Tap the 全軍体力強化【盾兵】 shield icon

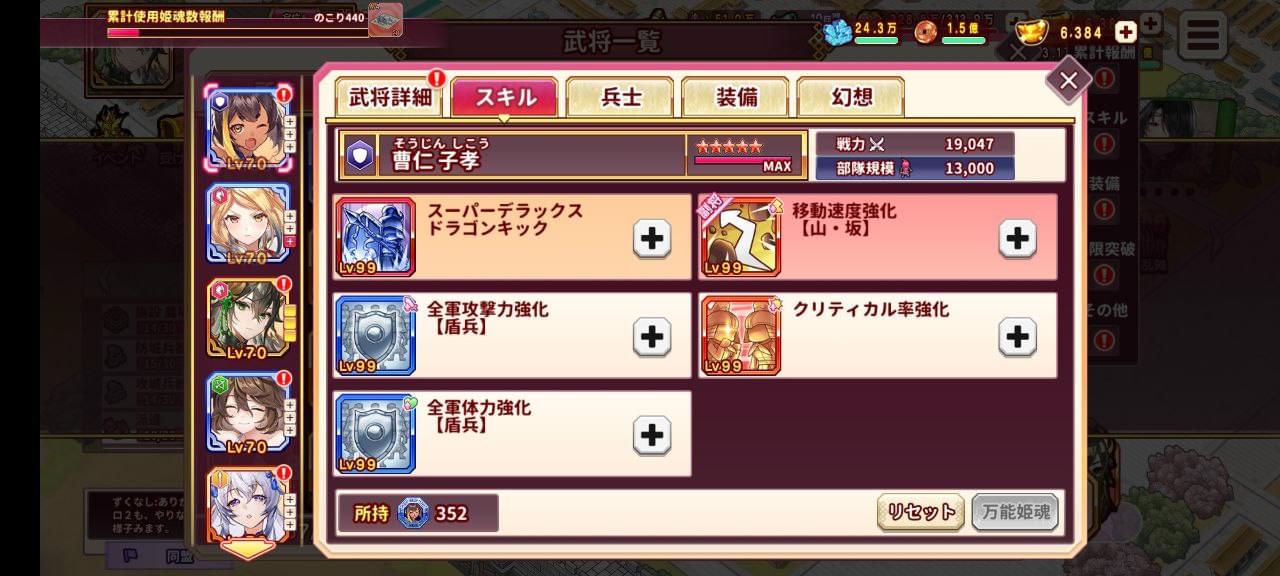click(x=375, y=433)
